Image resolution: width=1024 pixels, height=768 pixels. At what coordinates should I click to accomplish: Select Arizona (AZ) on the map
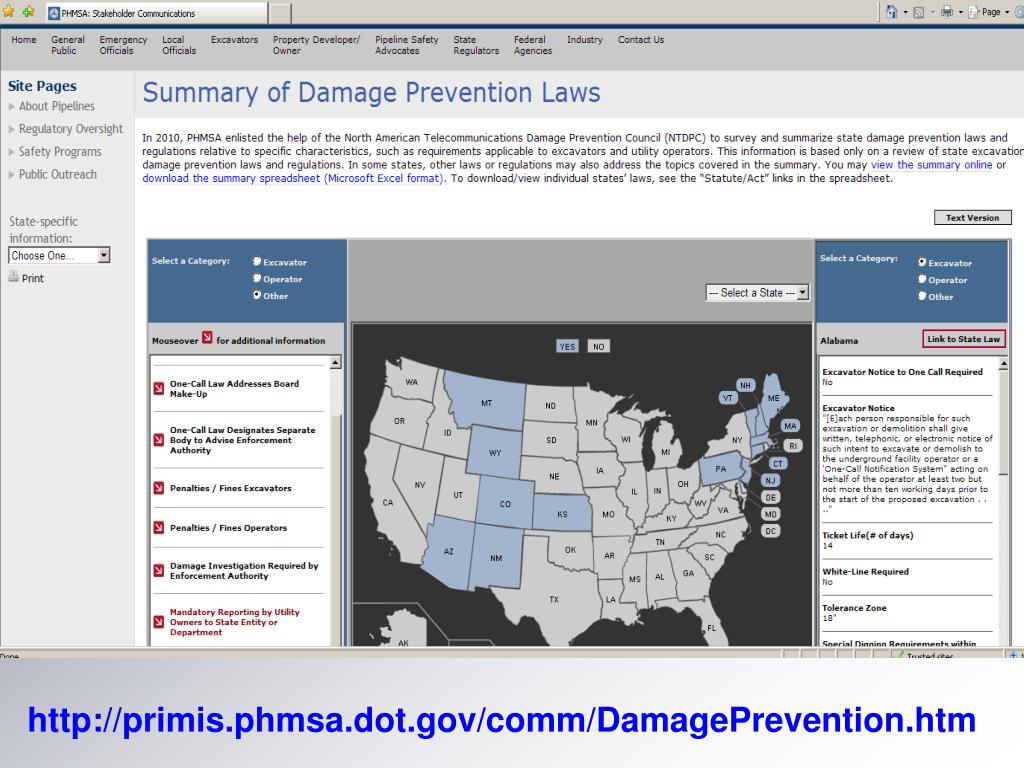tap(448, 551)
